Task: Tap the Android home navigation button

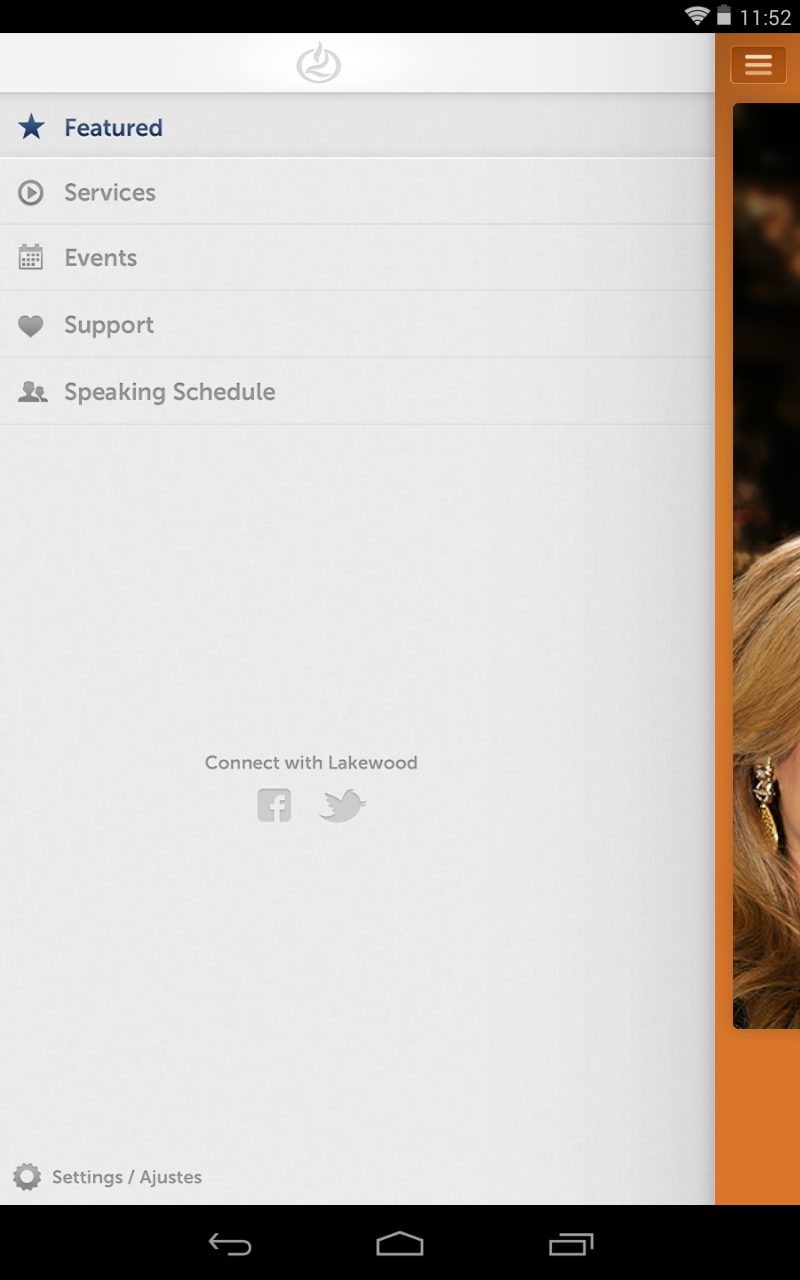Action: click(400, 1244)
